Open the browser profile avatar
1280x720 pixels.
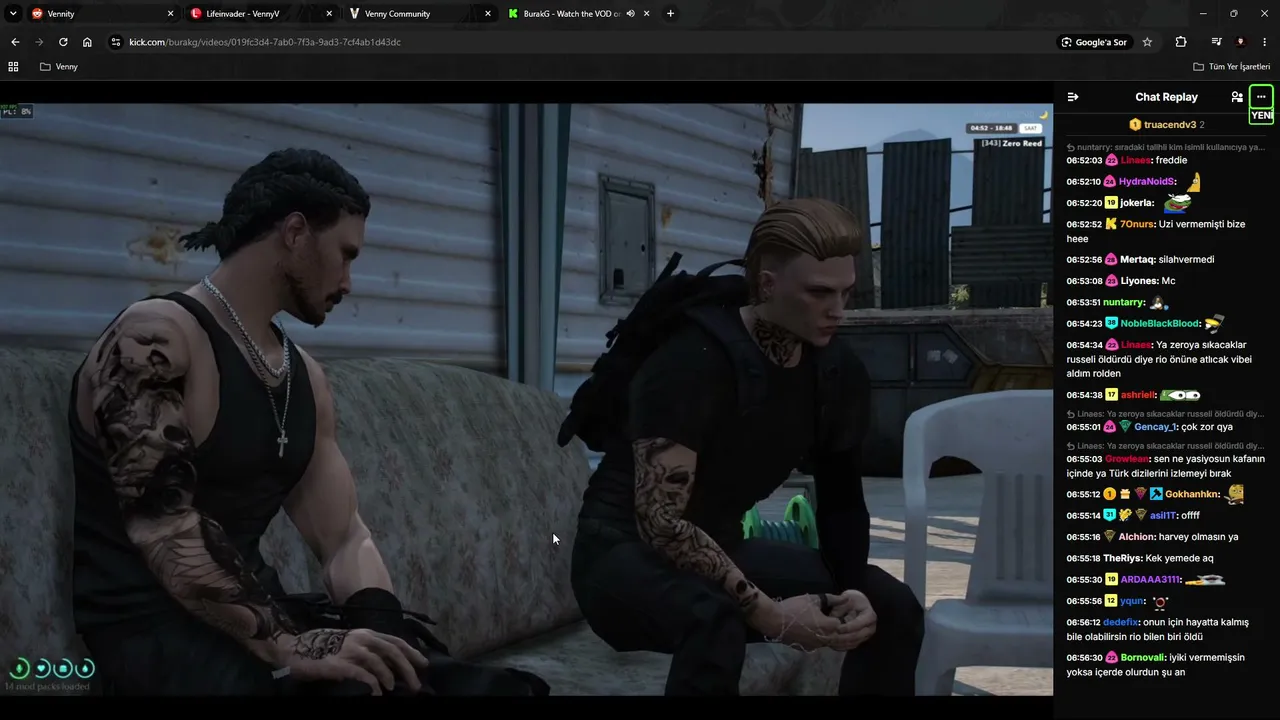[x=1240, y=42]
